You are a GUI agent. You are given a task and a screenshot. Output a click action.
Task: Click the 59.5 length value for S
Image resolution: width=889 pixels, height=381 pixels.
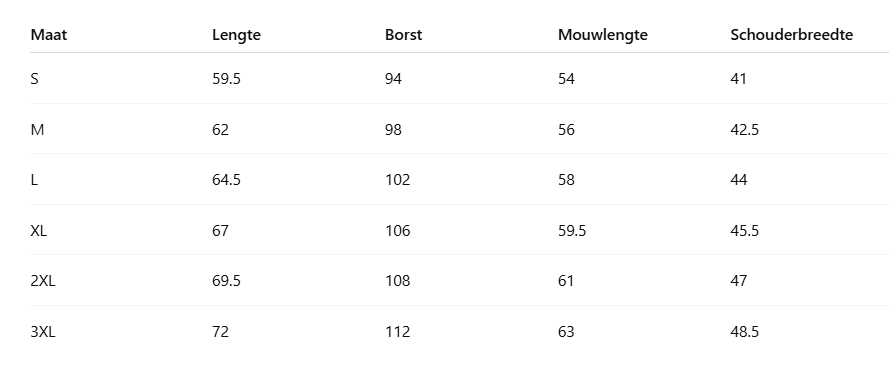pos(226,79)
